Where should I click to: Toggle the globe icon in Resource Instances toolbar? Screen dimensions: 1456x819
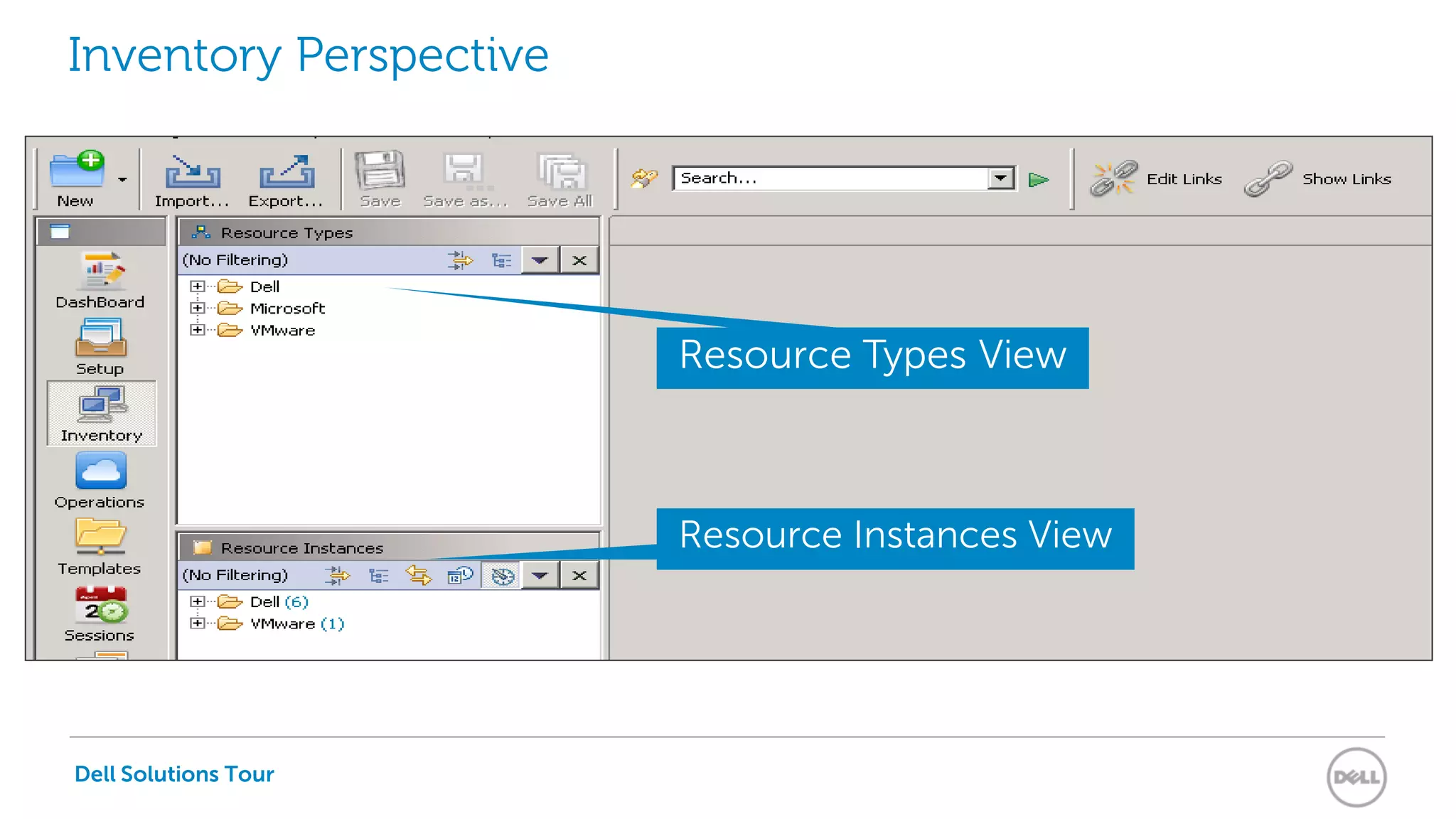(502, 576)
